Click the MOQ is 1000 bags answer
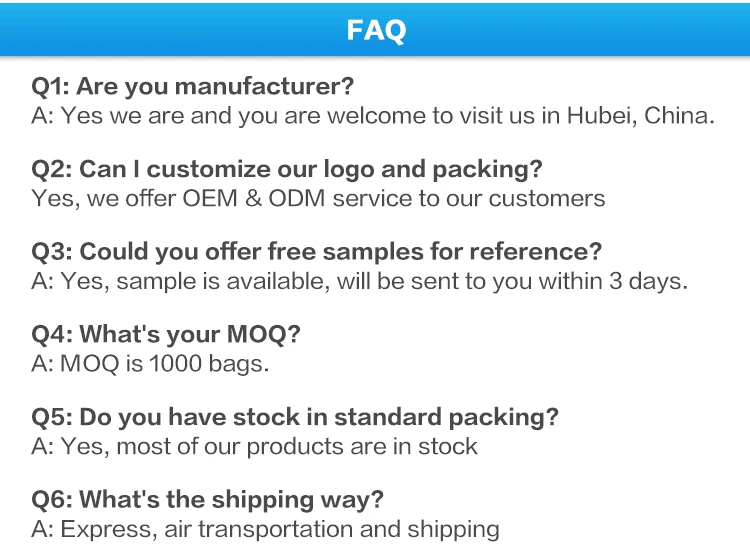This screenshot has height=552, width=750. (150, 364)
